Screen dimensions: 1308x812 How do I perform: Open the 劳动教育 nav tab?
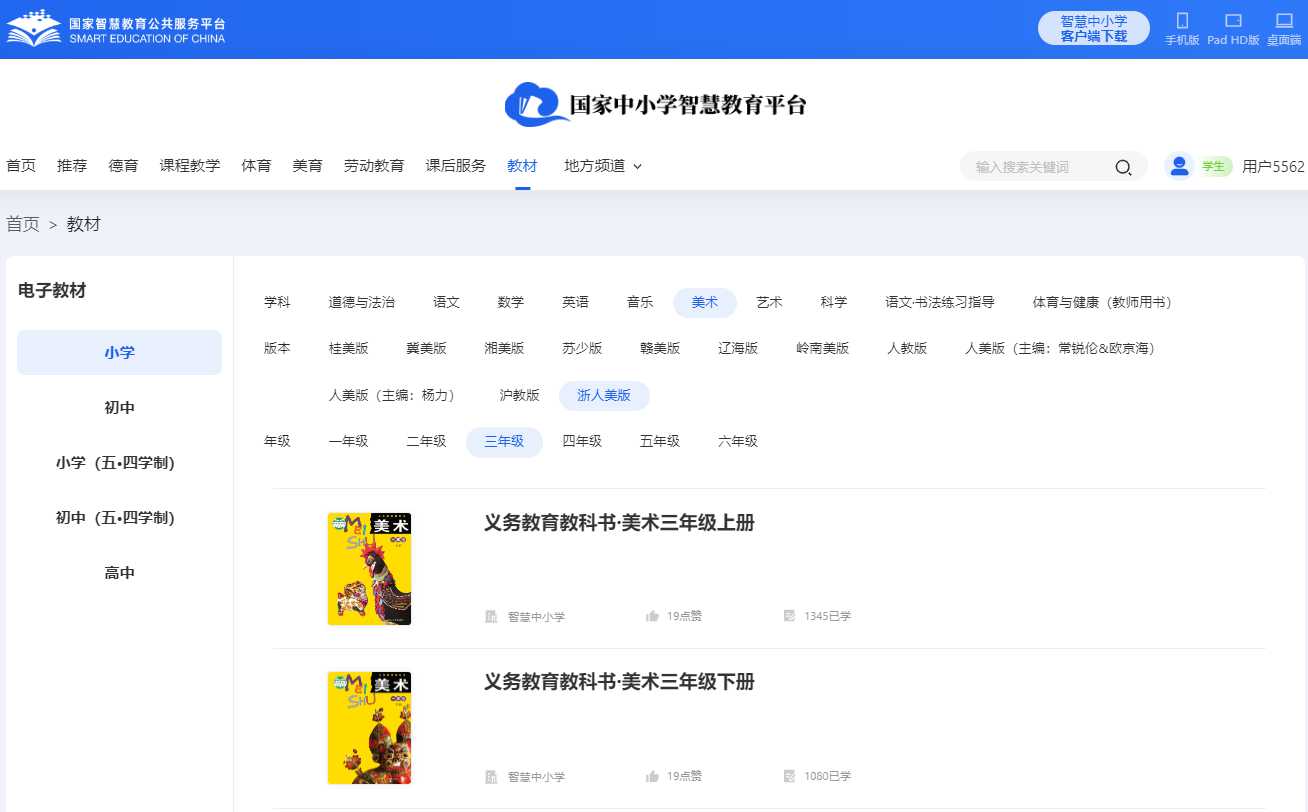coord(374,166)
